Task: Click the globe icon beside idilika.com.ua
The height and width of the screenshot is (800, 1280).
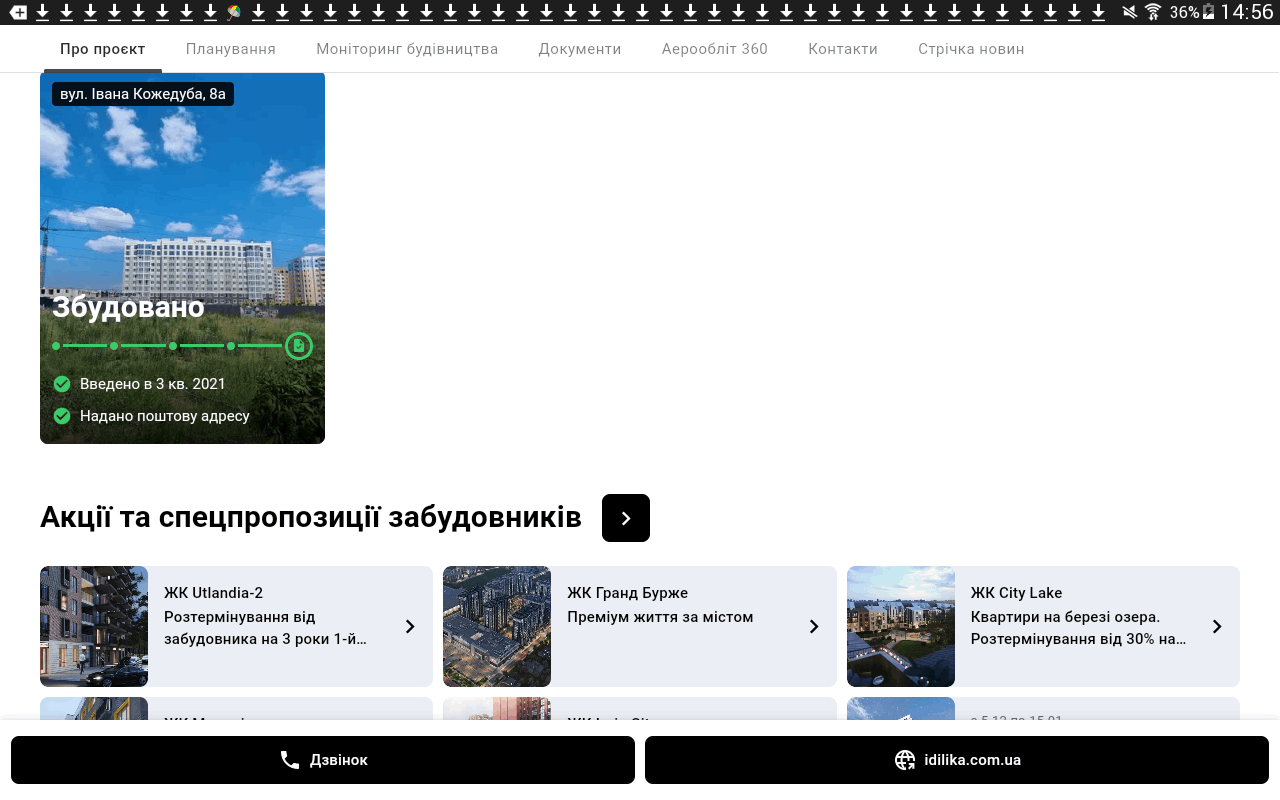Action: [905, 760]
